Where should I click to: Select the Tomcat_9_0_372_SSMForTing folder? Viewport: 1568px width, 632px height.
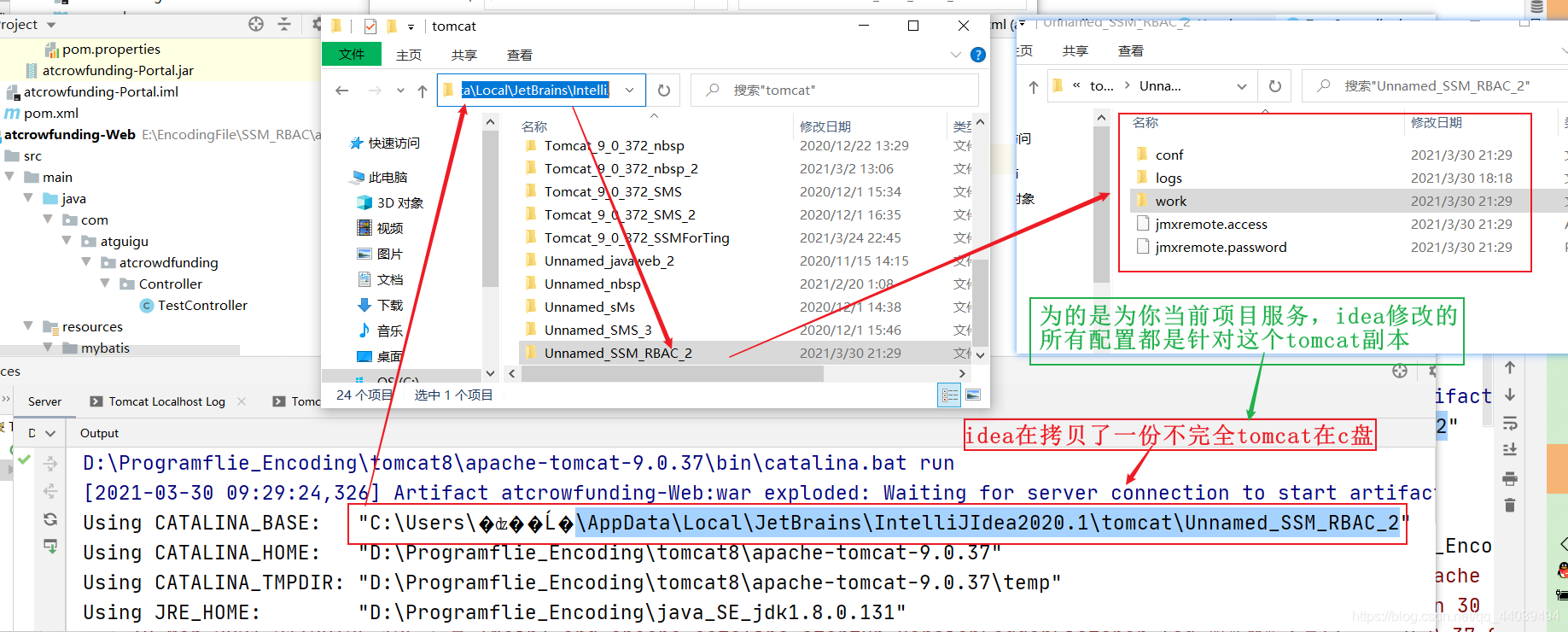tap(637, 238)
